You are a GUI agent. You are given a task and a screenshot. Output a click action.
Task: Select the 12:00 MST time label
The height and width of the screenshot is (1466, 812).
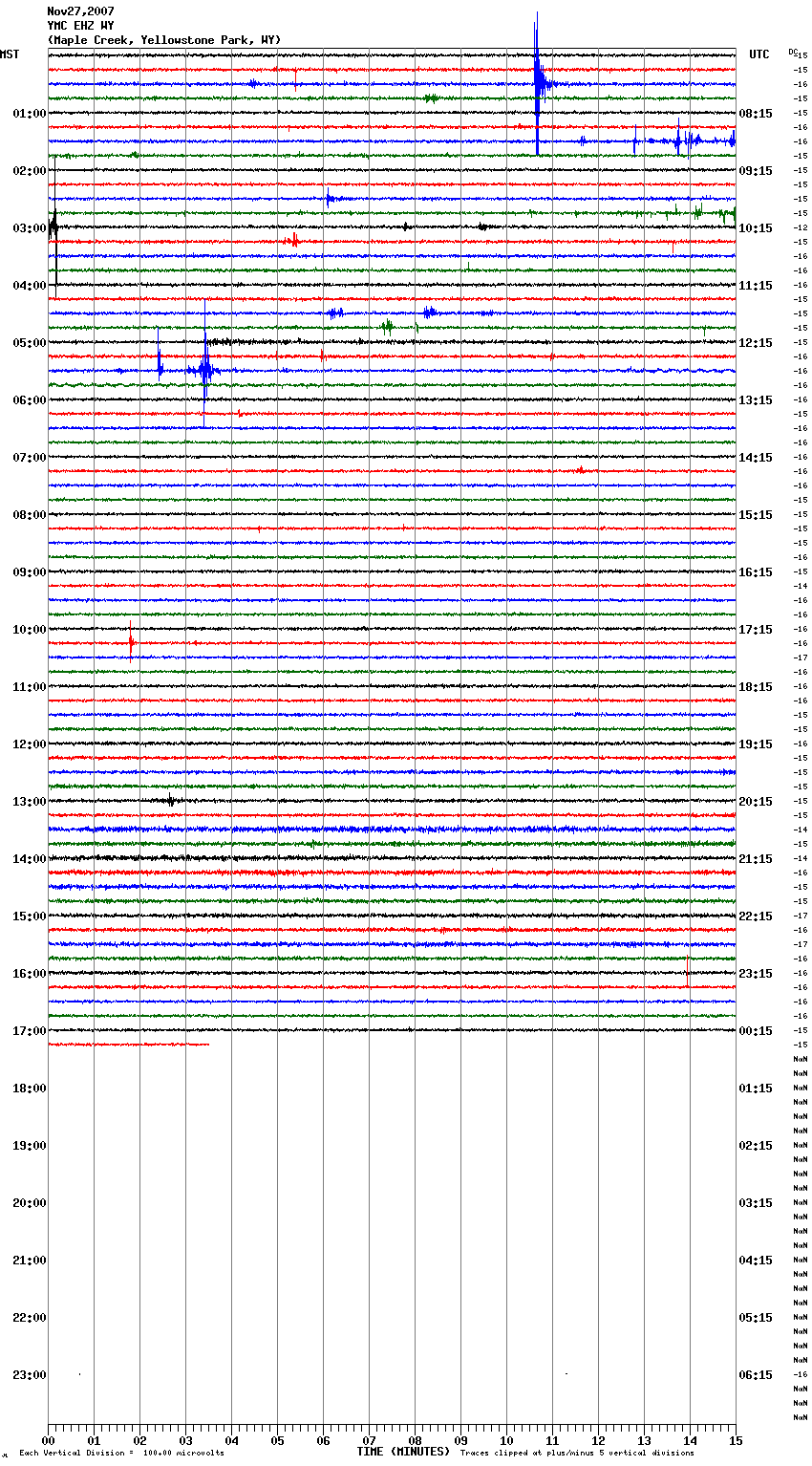(x=30, y=744)
